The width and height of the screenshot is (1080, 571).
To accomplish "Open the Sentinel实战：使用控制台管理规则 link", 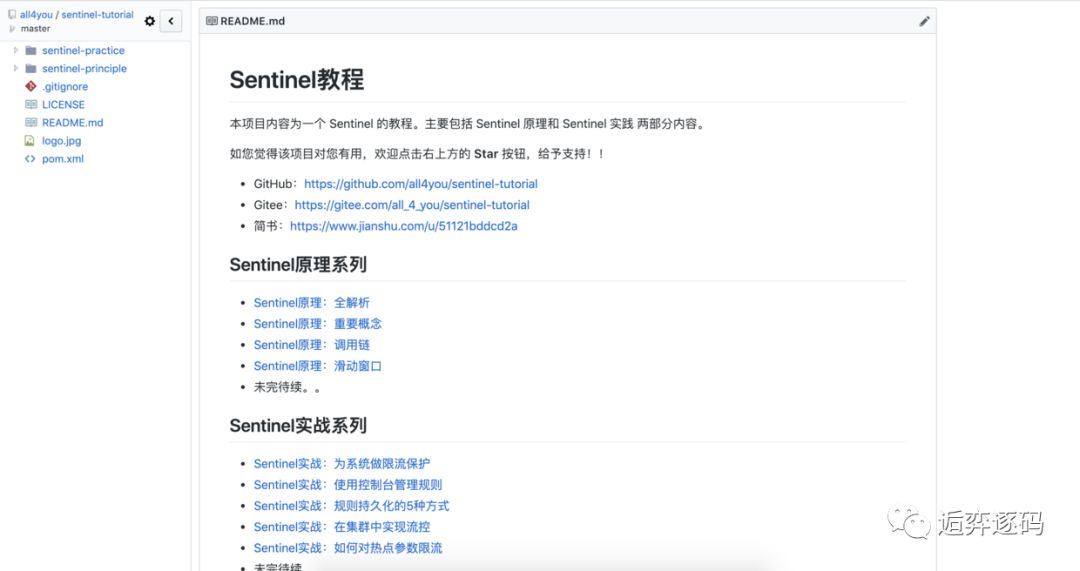I will tap(348, 485).
